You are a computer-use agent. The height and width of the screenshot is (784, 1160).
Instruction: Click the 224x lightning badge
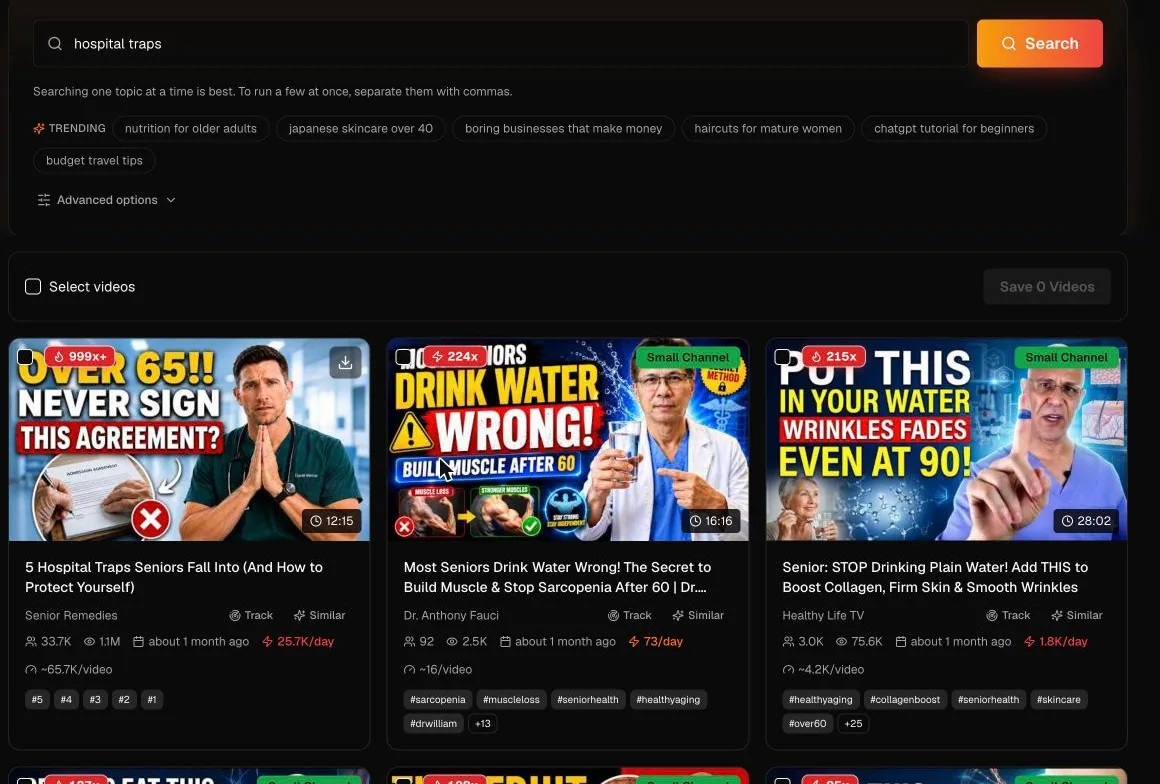click(x=455, y=356)
